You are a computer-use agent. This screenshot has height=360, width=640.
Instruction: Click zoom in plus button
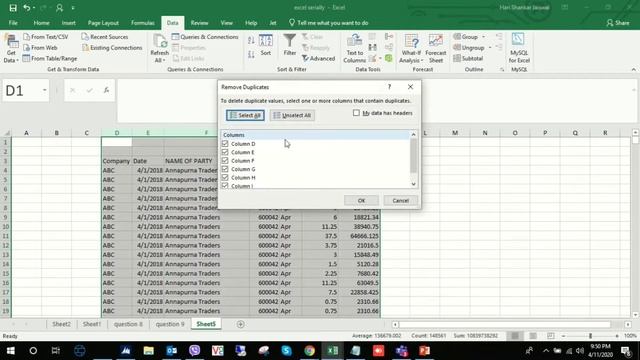617,336
